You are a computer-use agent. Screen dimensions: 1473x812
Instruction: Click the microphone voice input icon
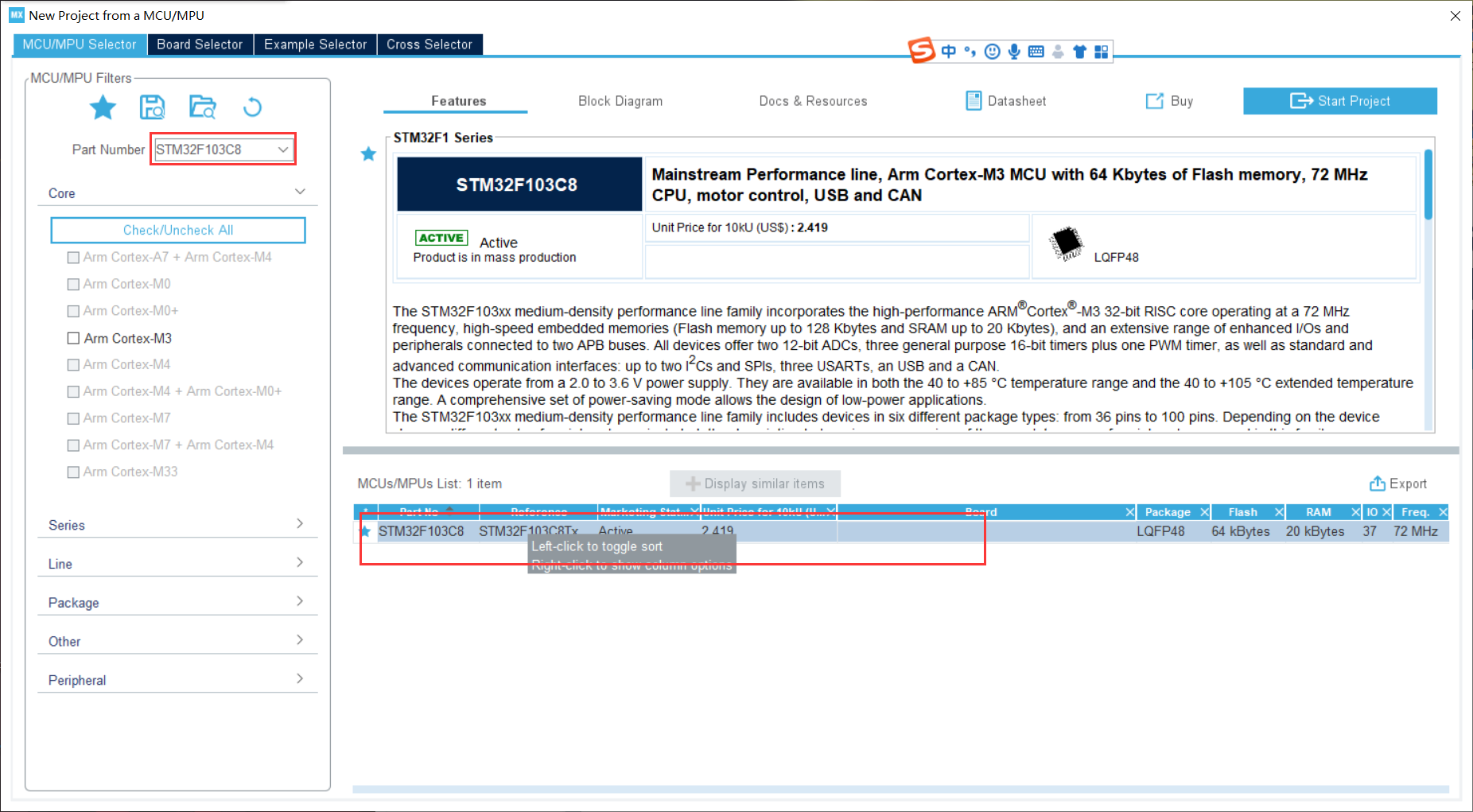pos(1014,52)
